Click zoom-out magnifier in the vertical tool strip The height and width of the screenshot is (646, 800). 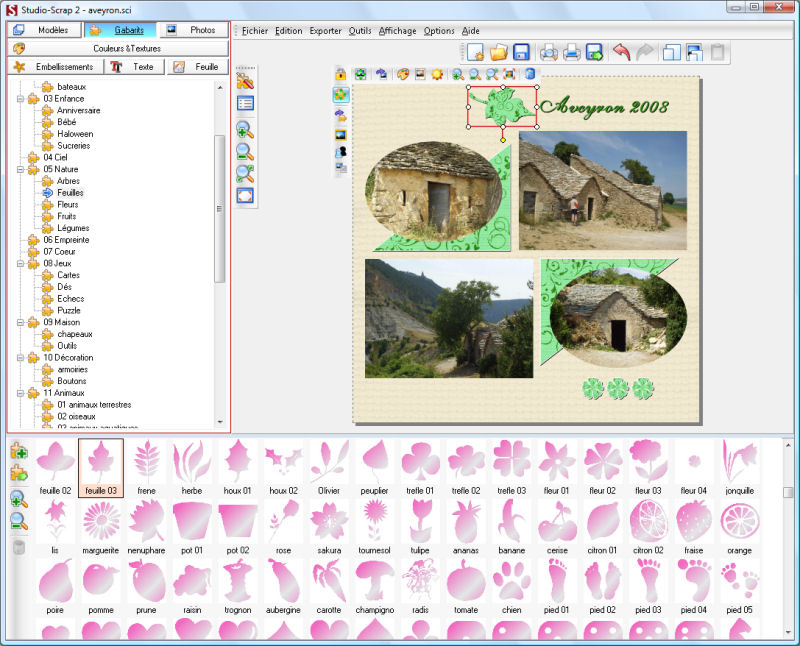click(x=245, y=152)
